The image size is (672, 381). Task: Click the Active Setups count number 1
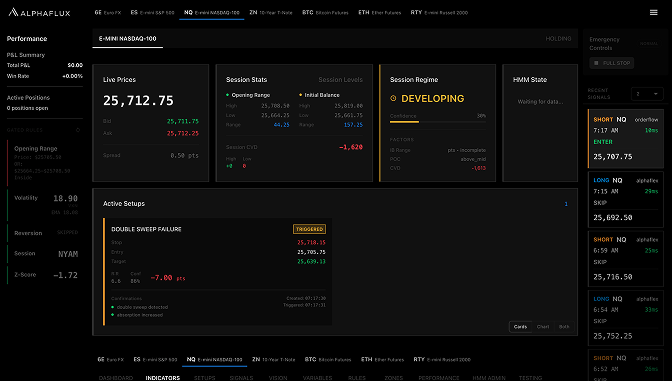tap(566, 204)
